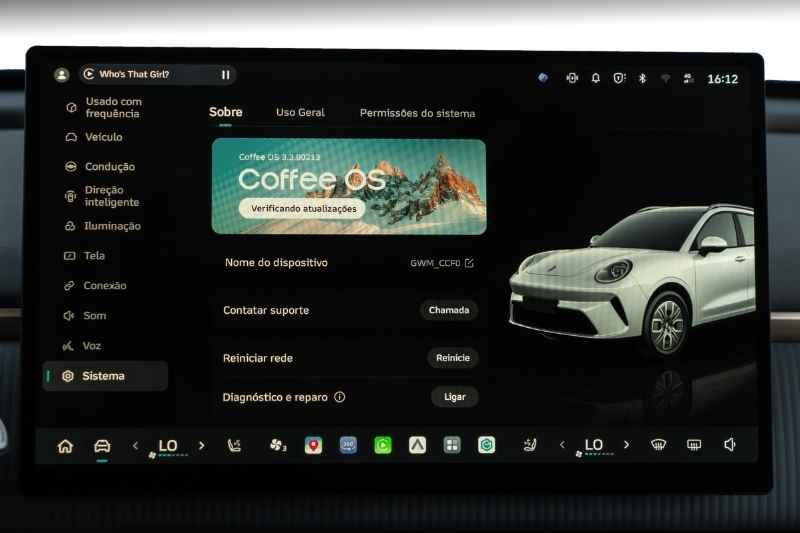This screenshot has width=800, height=533.
Task: Toggle the rear window defrost
Action: click(694, 445)
